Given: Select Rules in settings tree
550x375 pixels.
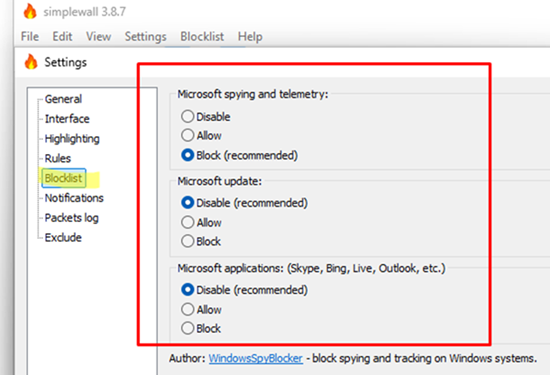Looking at the screenshot, I should [58, 158].
